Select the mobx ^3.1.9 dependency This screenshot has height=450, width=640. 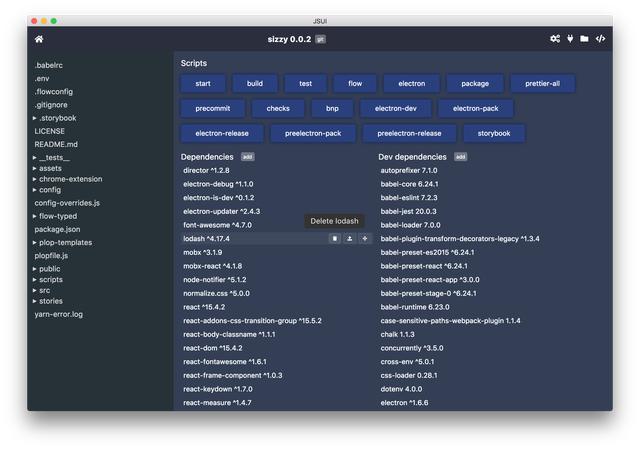(x=202, y=252)
